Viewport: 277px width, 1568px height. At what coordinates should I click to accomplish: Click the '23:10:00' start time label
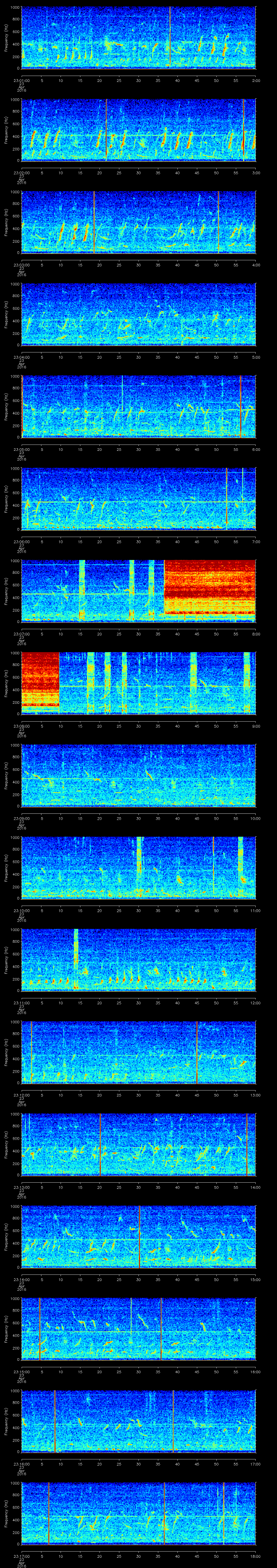tap(22, 910)
